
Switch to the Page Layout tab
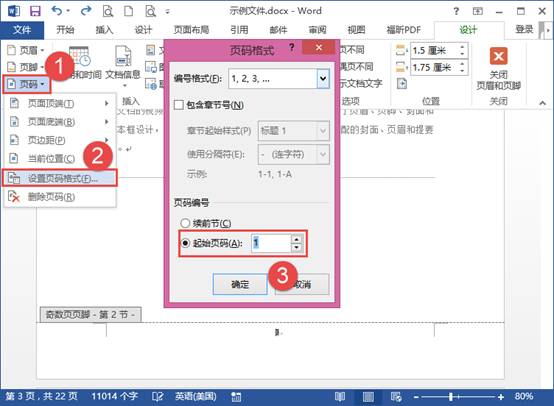pyautogui.click(x=191, y=30)
